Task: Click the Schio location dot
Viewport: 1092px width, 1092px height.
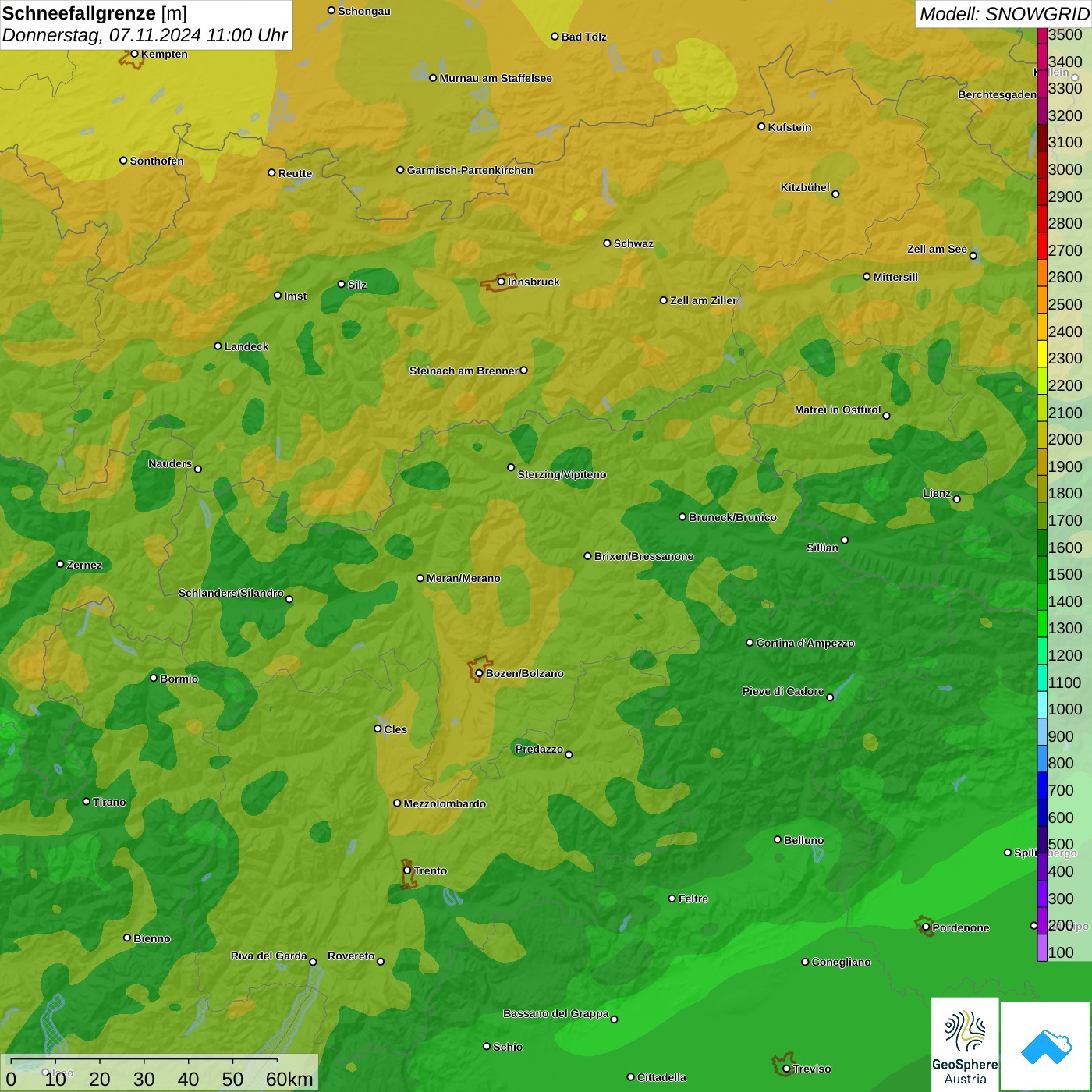Action: (487, 1046)
